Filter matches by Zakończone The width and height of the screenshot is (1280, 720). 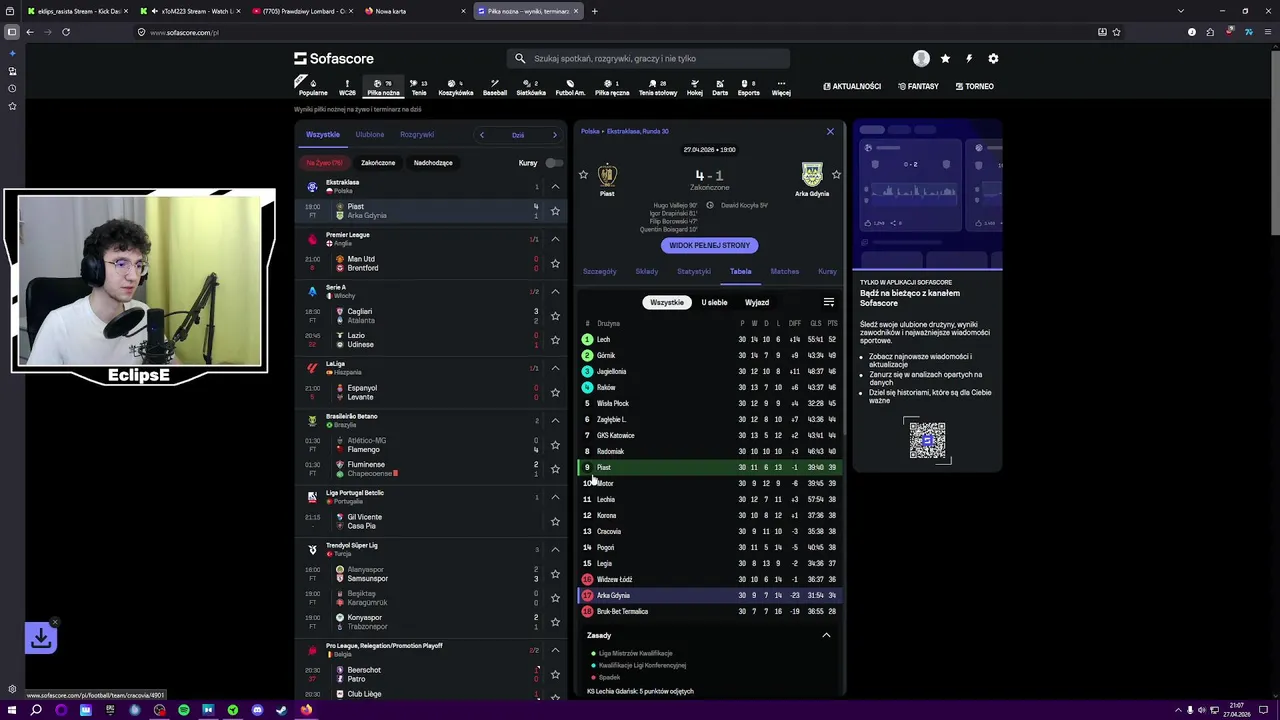378,163
